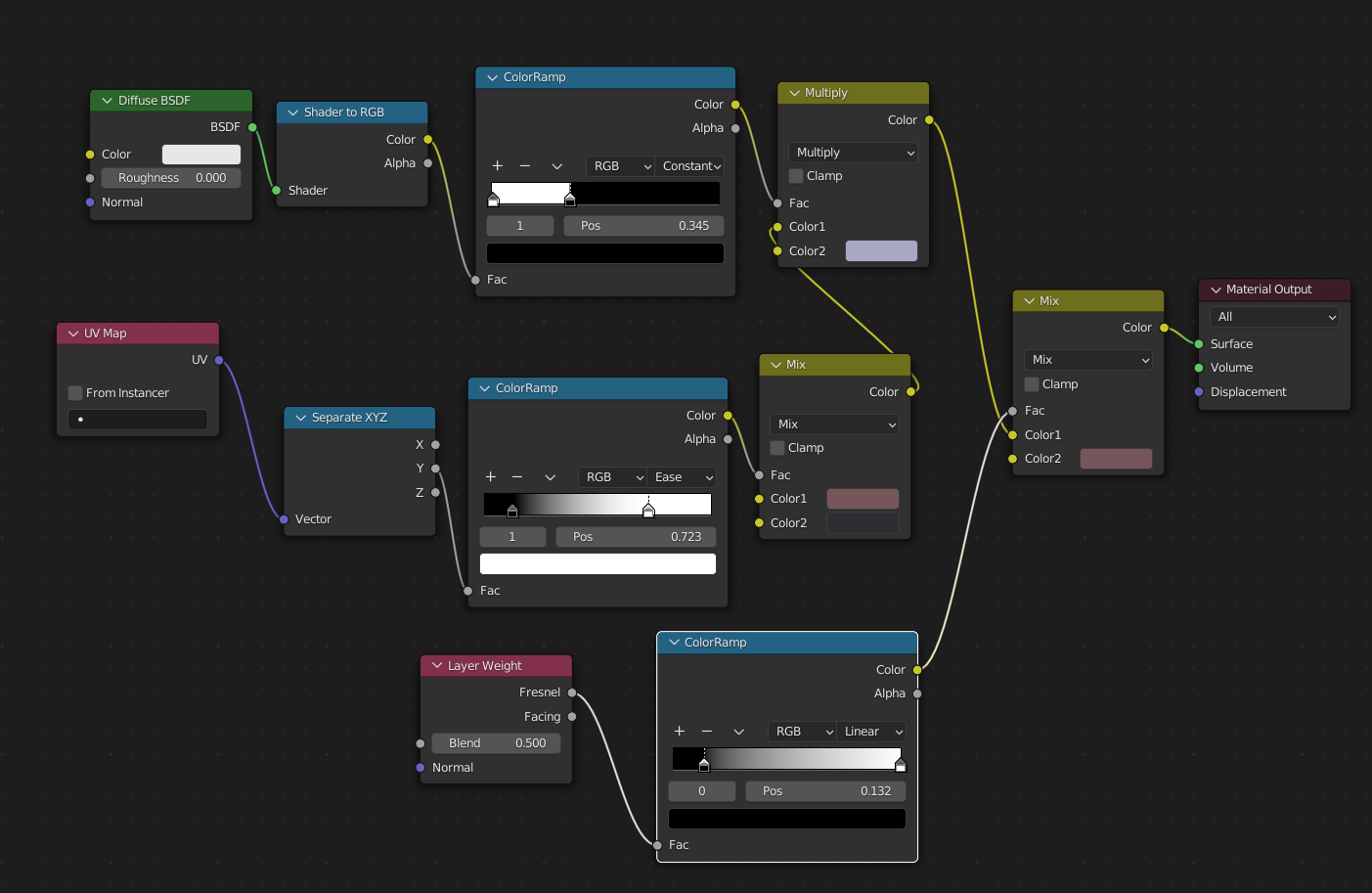Open the All target dropdown in Material Output

click(x=1274, y=317)
